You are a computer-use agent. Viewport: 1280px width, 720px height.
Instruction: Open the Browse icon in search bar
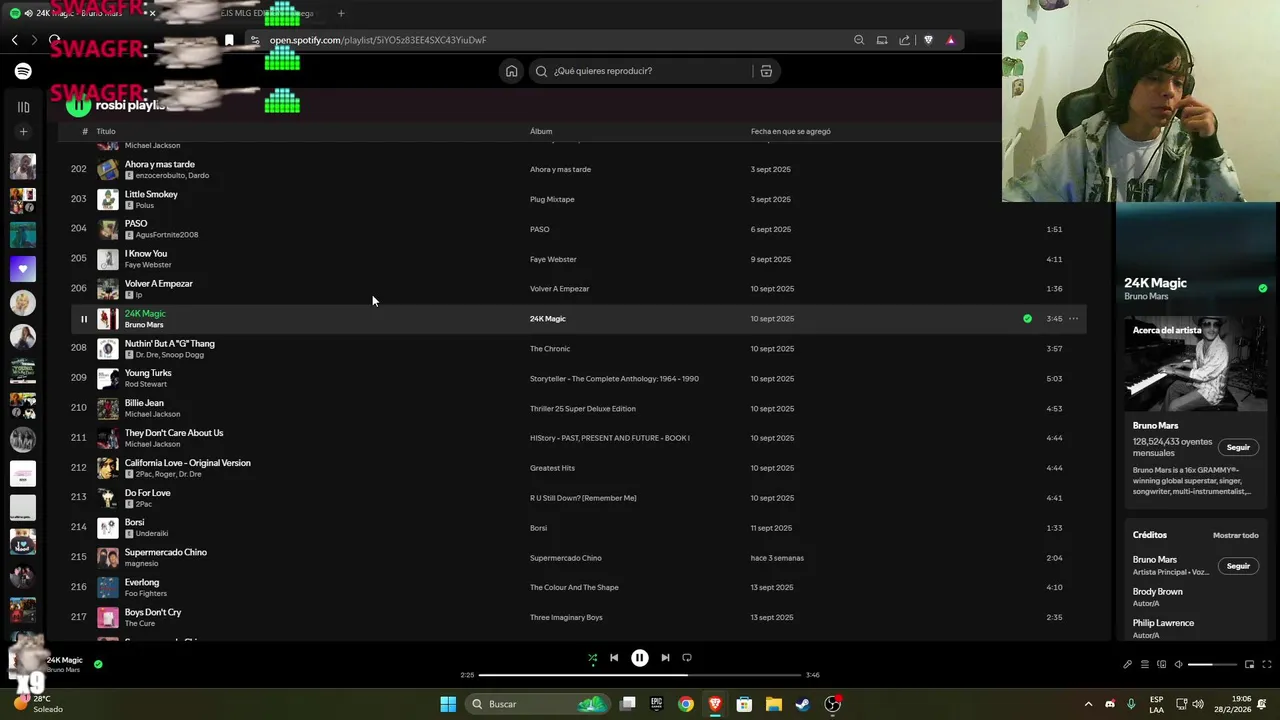coord(766,71)
